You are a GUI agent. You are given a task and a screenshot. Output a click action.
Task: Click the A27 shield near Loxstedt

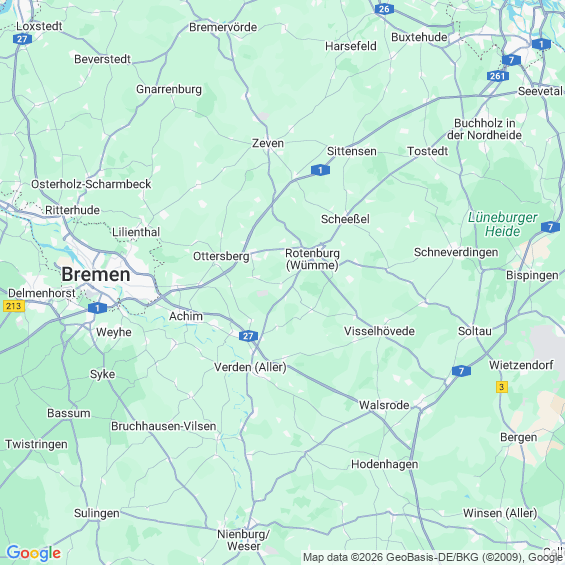point(22,39)
